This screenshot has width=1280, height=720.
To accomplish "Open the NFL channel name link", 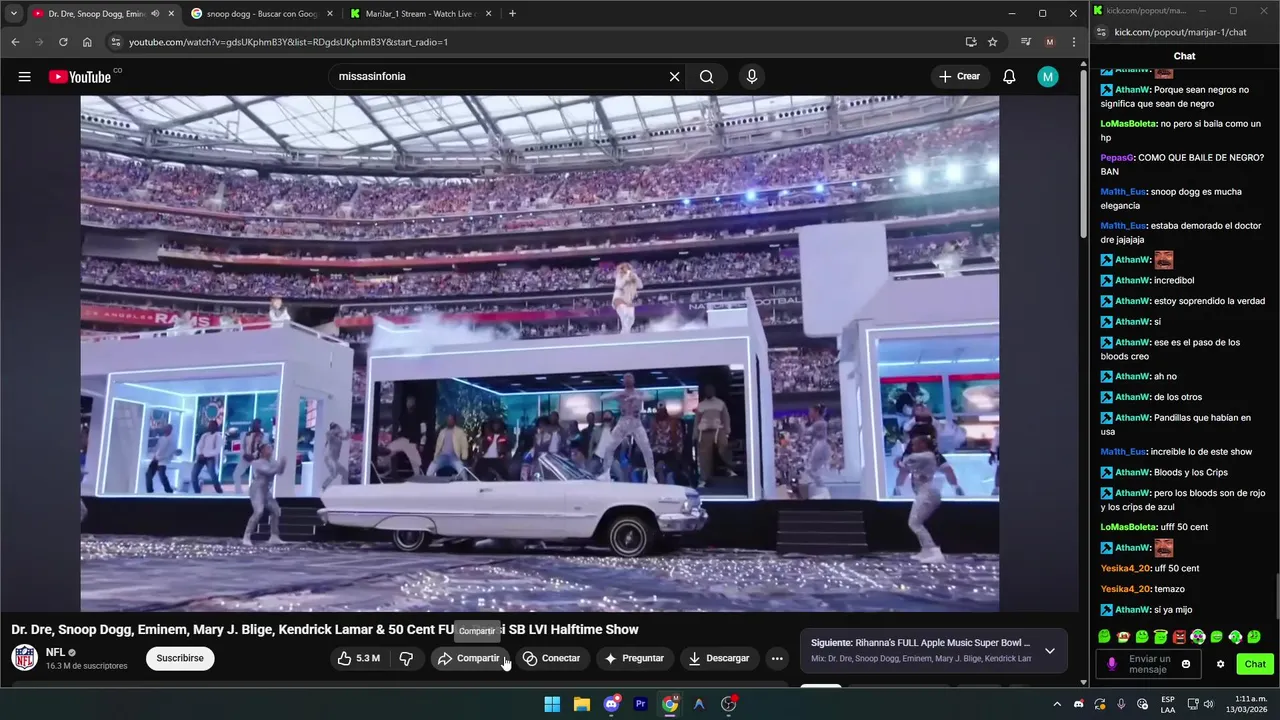I will click(x=55, y=652).
